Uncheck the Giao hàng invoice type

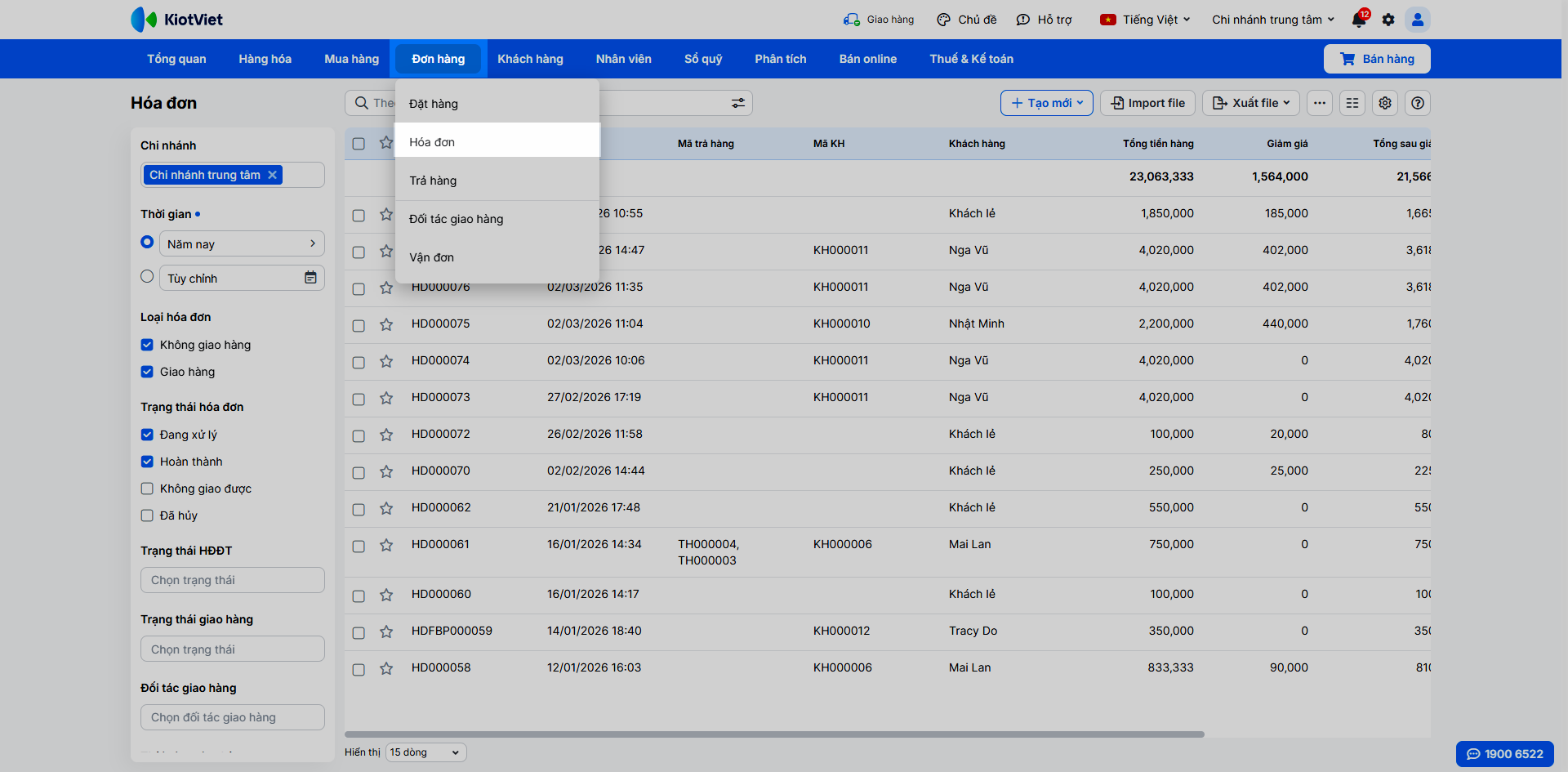[x=147, y=372]
